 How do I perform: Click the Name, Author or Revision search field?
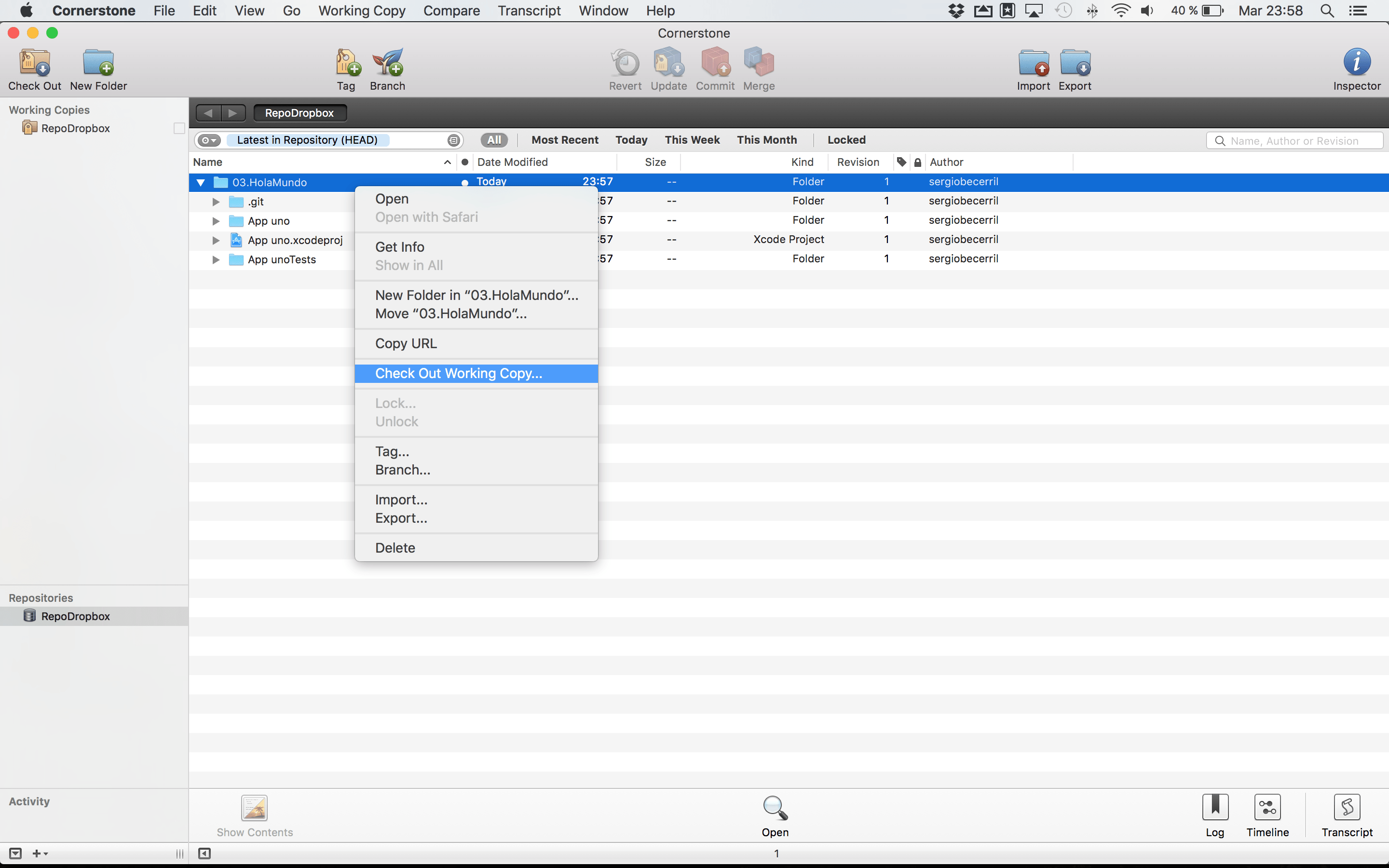(1294, 141)
